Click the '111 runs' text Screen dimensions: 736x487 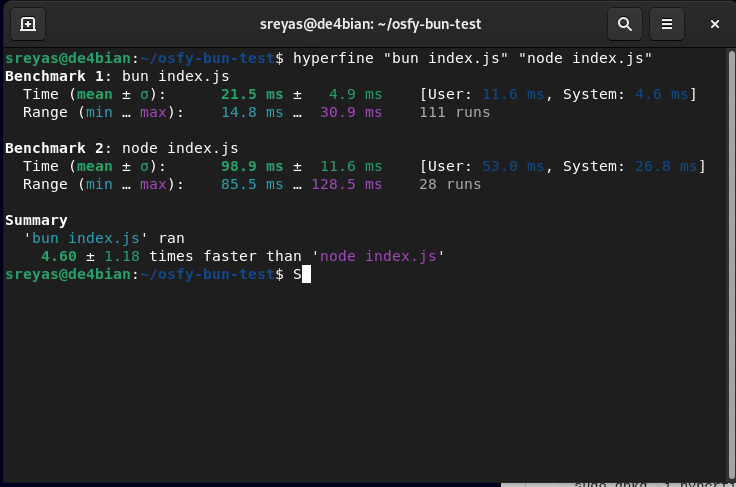pyautogui.click(x=454, y=112)
